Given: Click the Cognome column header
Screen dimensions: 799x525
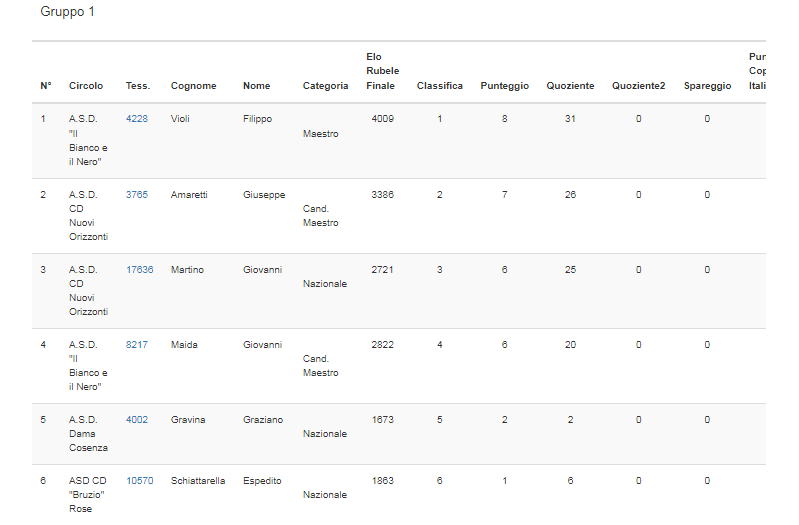Looking at the screenshot, I should pyautogui.click(x=193, y=86).
